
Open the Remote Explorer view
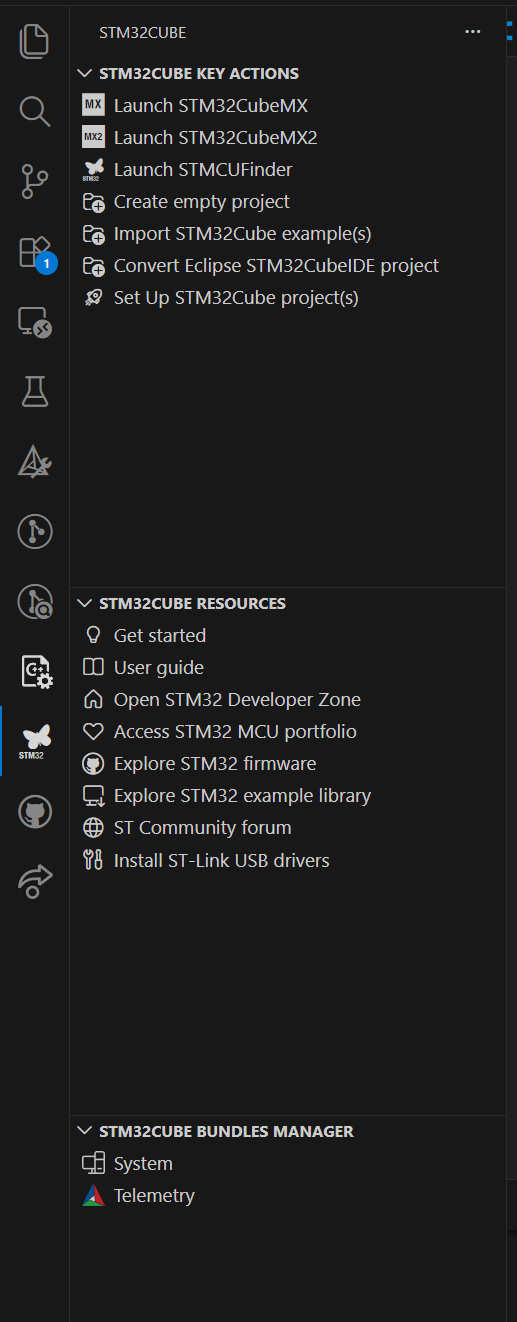click(34, 322)
